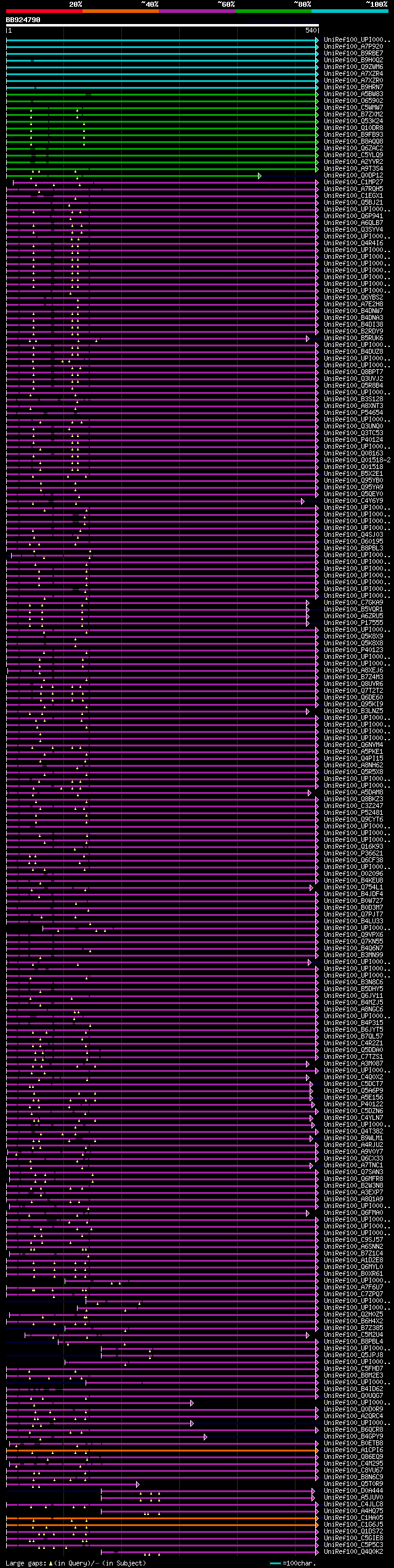Image resolution: width=394 pixels, height=1568 pixels.
Task: Select the hit UniRef100_B4Q6N7
Action: 353,949
